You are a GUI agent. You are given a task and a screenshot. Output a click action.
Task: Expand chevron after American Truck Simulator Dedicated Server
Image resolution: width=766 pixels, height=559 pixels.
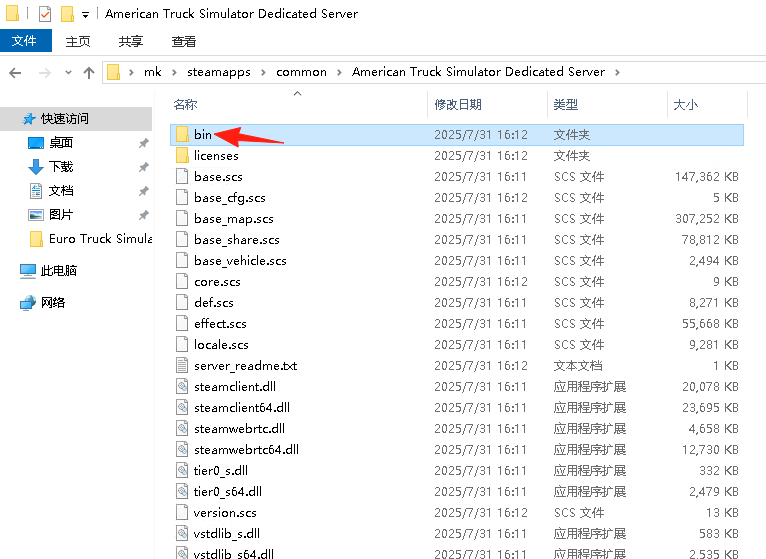(617, 72)
